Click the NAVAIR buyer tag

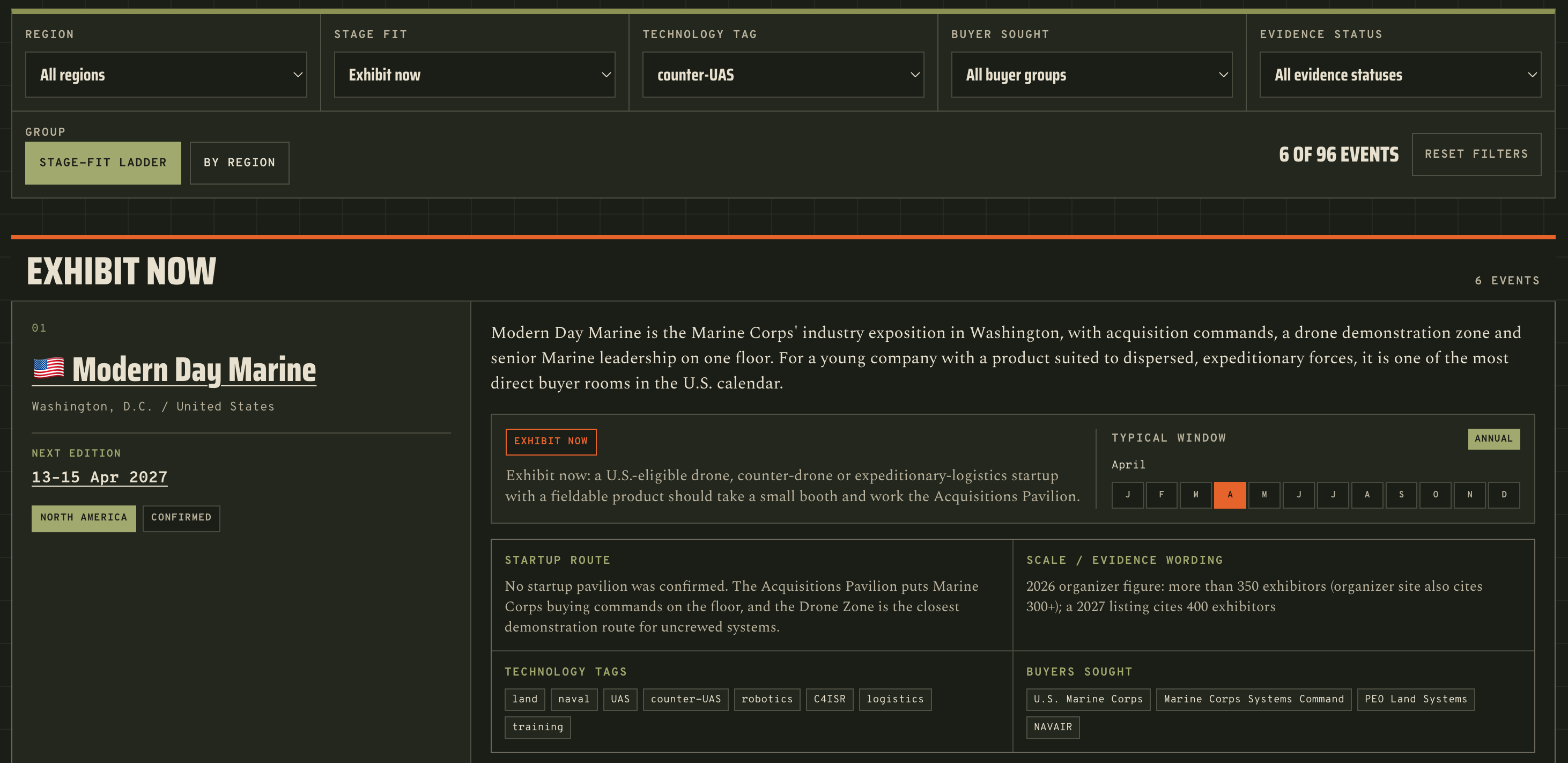[x=1053, y=727]
